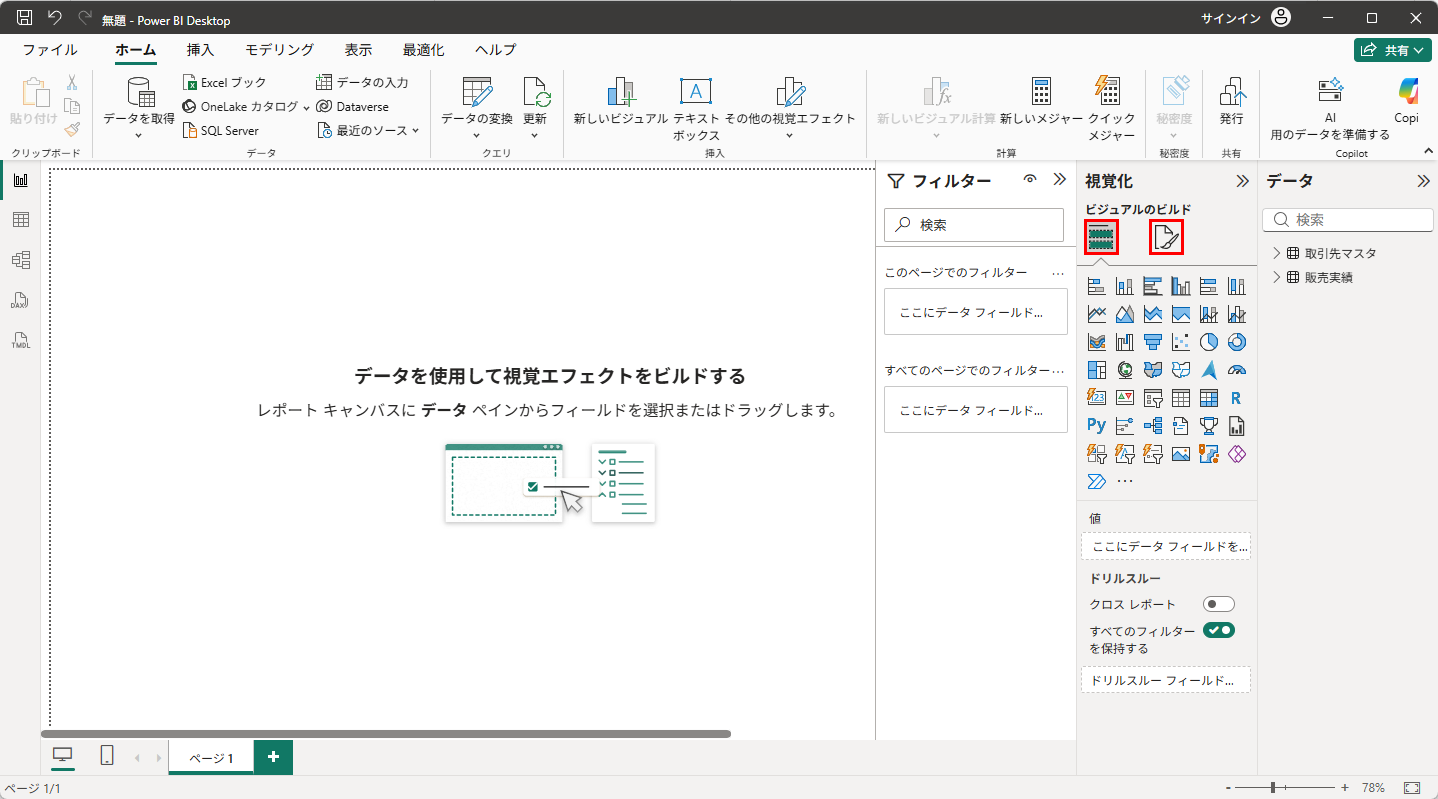Click the fit to page icon

click(x=1412, y=788)
